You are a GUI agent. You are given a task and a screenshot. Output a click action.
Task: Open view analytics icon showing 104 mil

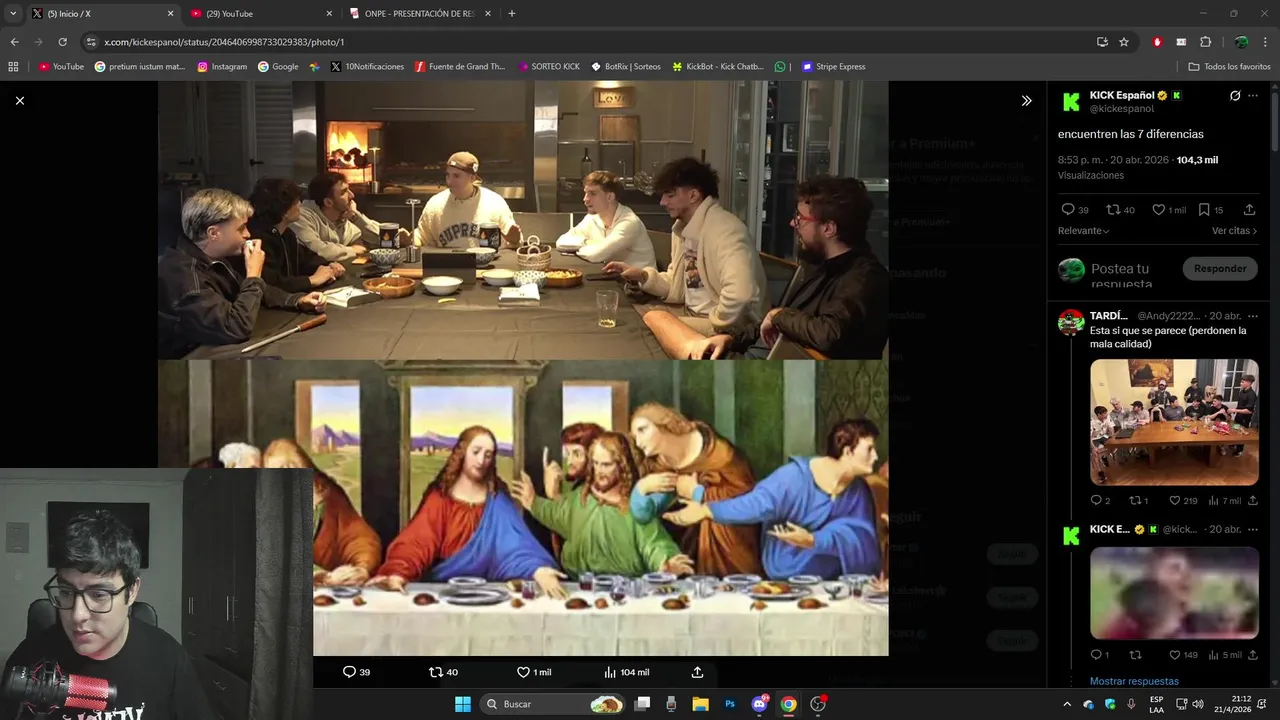pyautogui.click(x=610, y=672)
